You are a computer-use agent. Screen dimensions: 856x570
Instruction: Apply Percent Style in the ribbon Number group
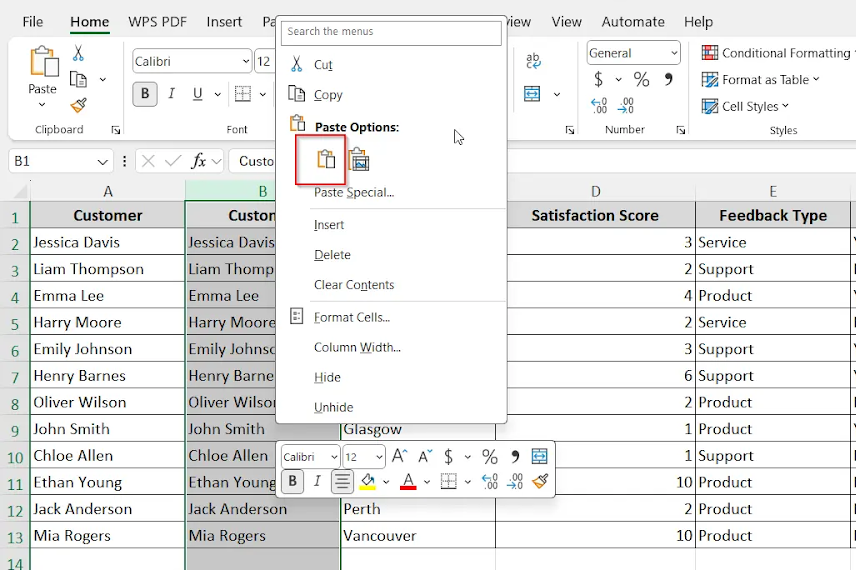point(641,80)
